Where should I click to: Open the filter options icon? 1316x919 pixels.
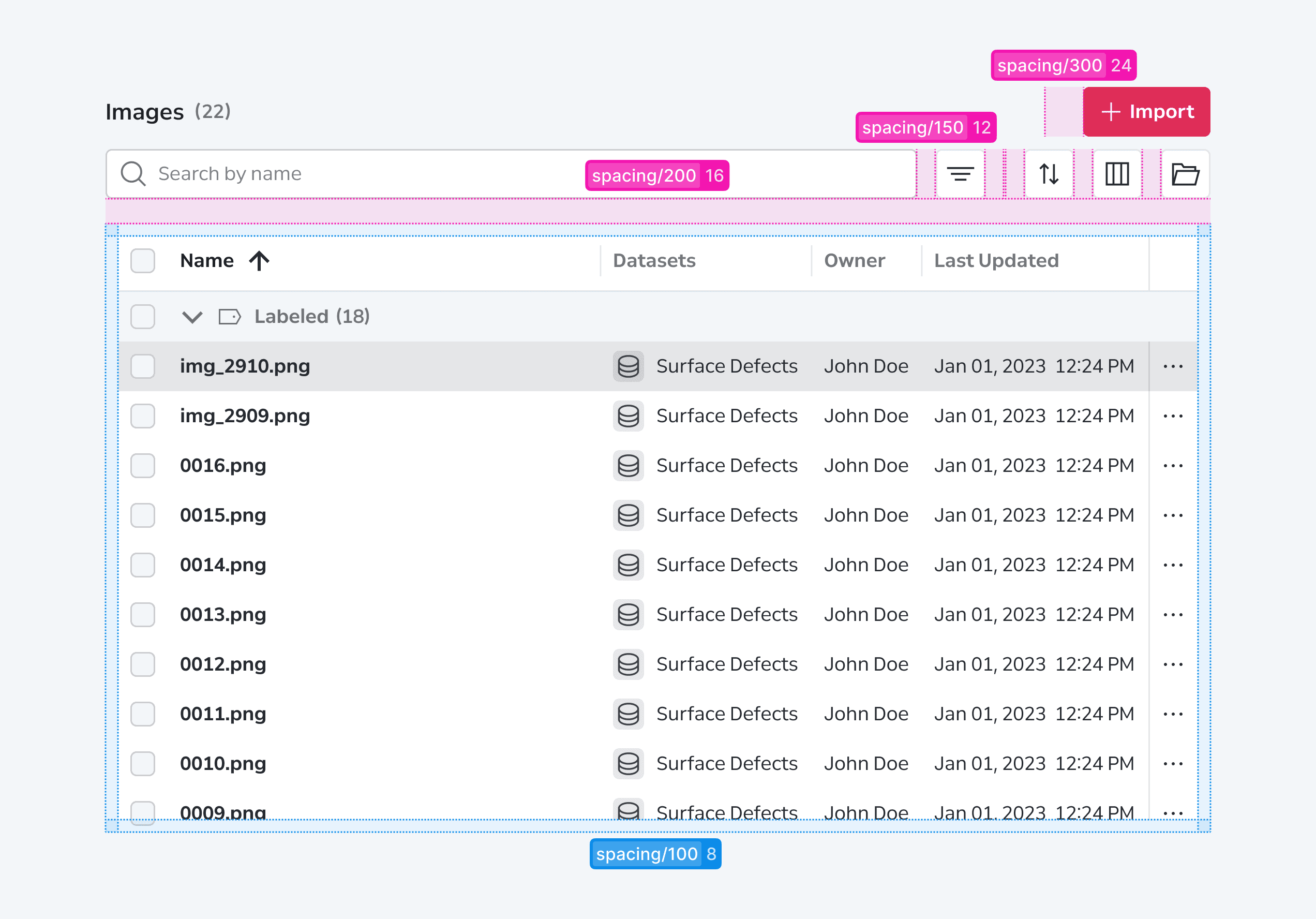960,174
